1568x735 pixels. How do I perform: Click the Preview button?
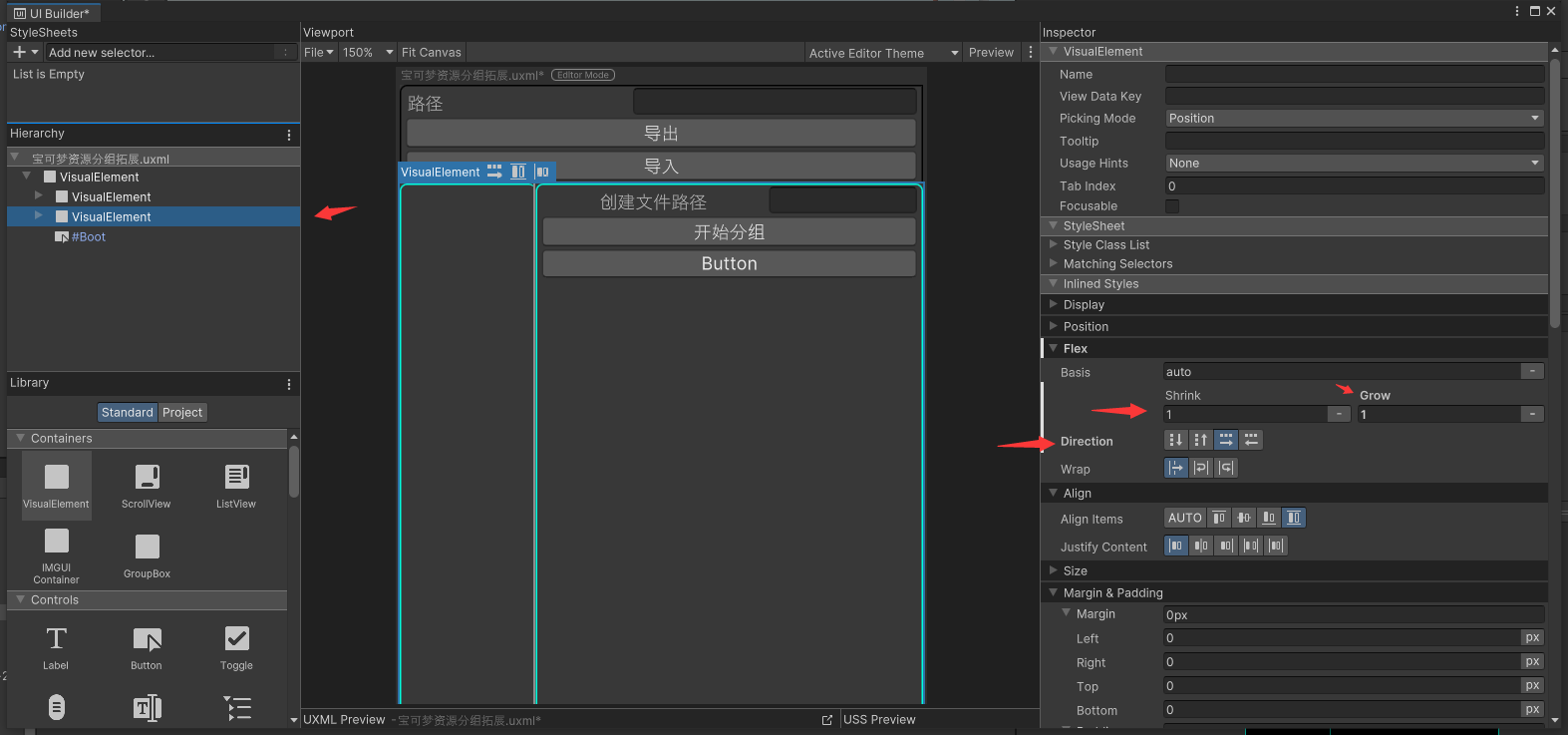[x=991, y=52]
